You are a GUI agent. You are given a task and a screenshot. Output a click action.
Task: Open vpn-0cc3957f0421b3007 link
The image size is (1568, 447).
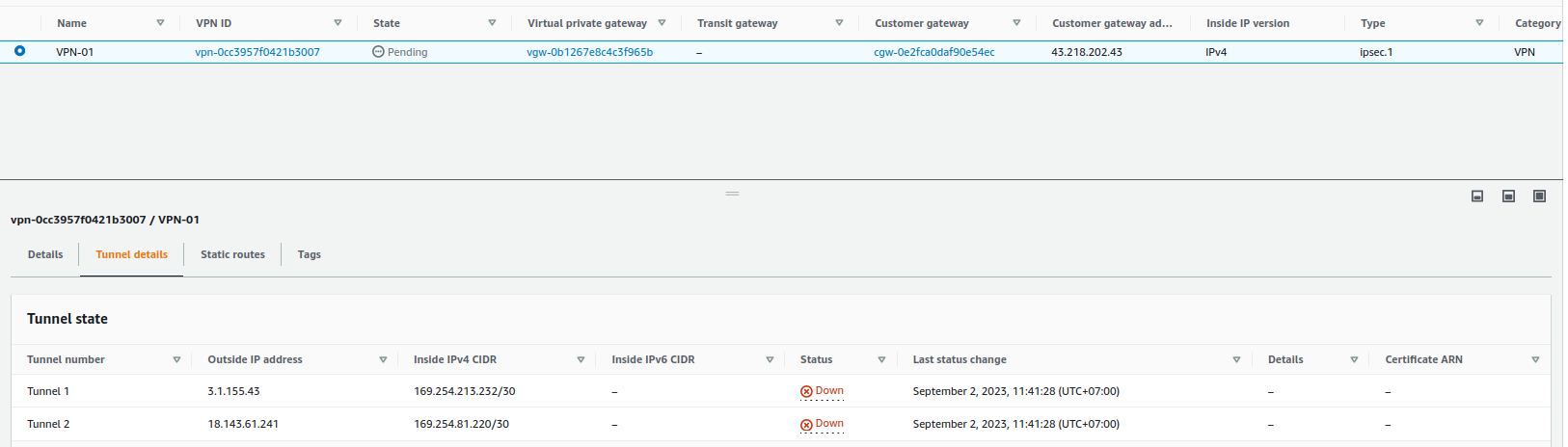[257, 52]
